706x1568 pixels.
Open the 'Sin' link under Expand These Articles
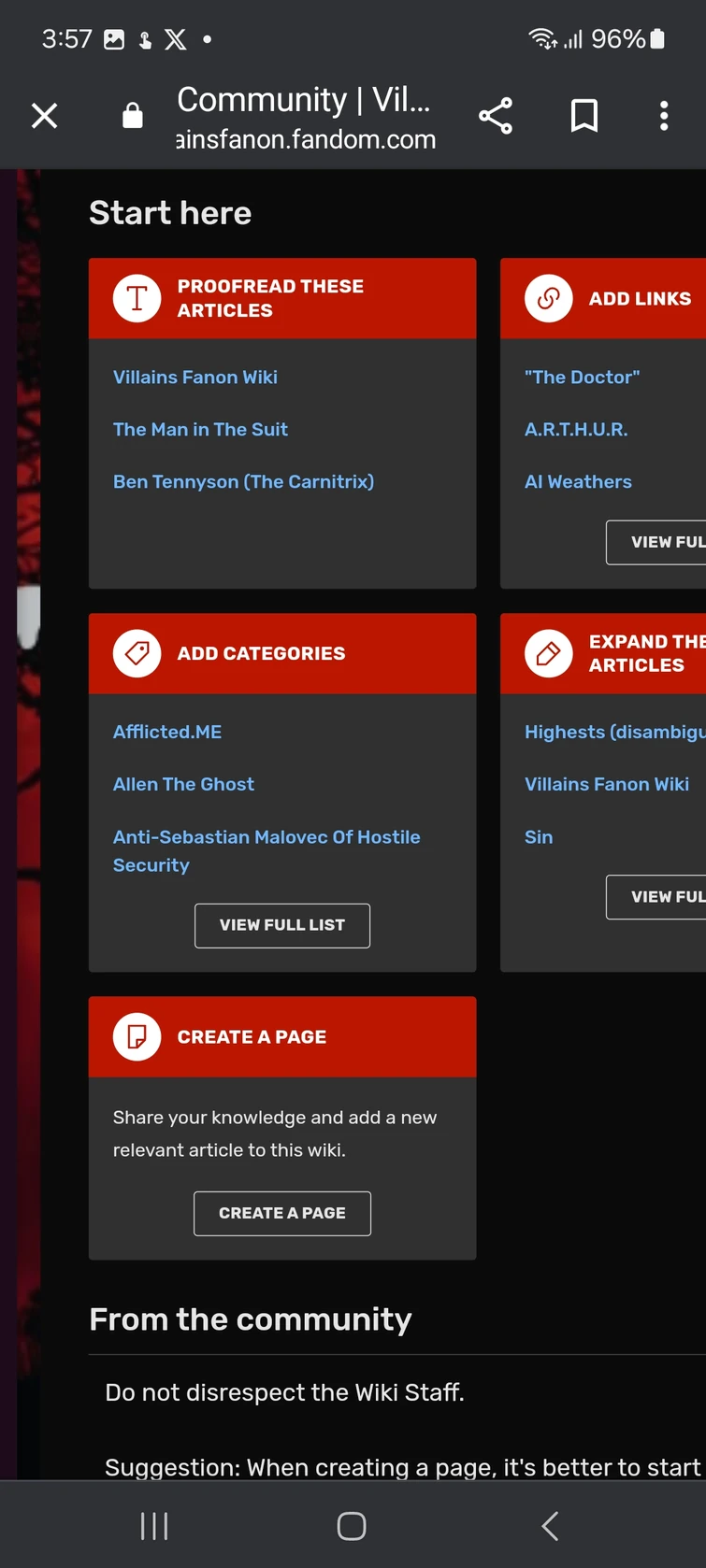(x=539, y=836)
